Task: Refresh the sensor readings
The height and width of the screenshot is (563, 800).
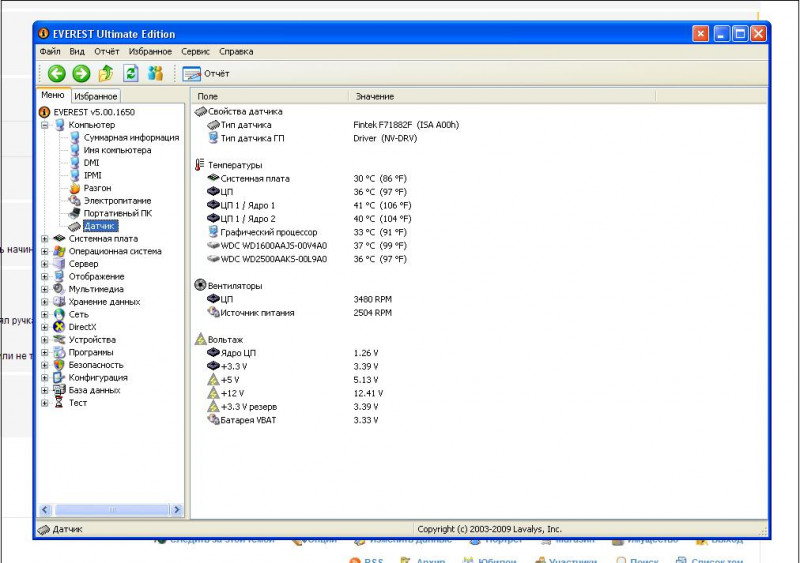Action: pyautogui.click(x=131, y=74)
